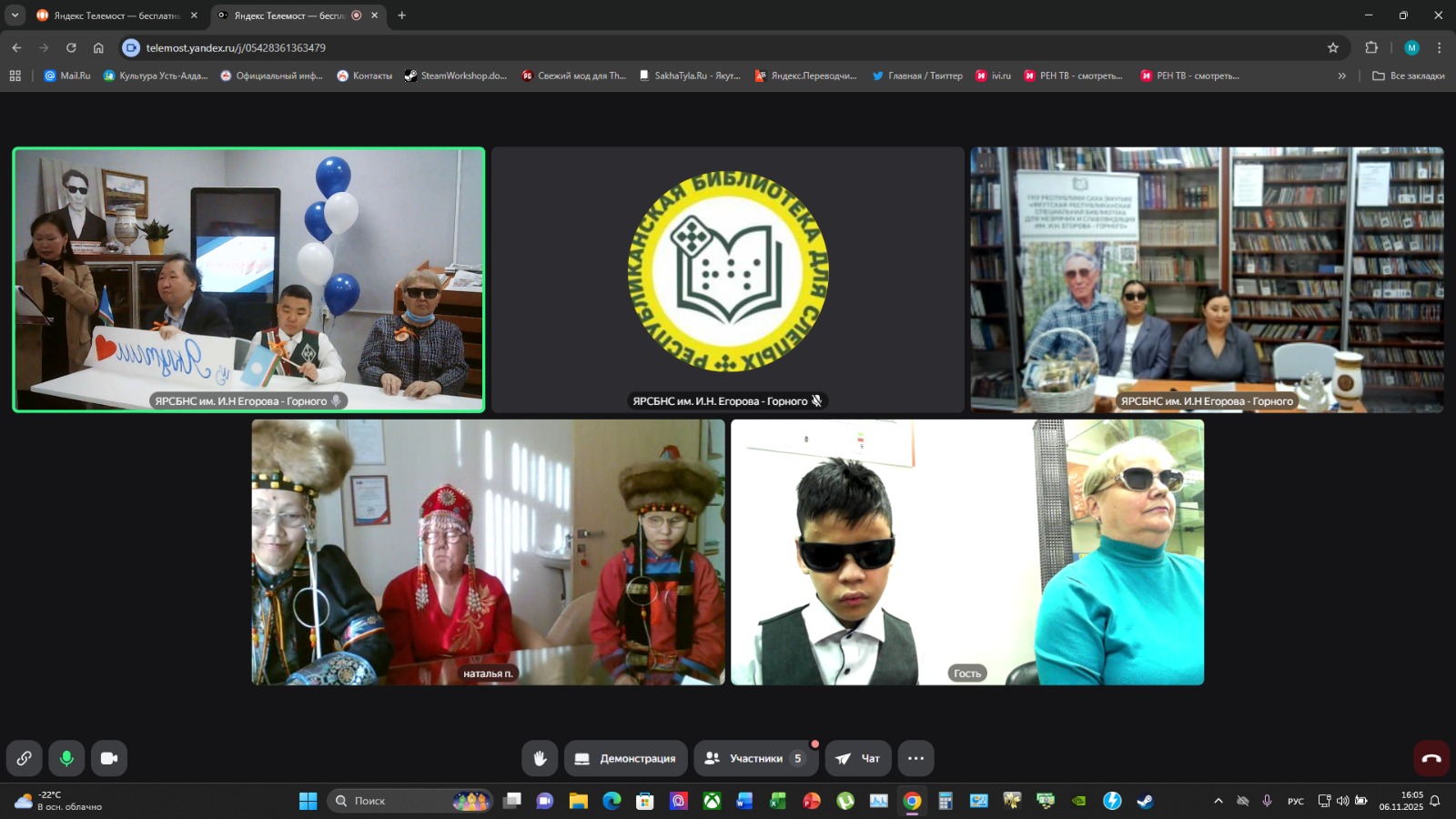The height and width of the screenshot is (819, 1456).
Task: Open the Mail.Ru bookmark
Action: 67,76
